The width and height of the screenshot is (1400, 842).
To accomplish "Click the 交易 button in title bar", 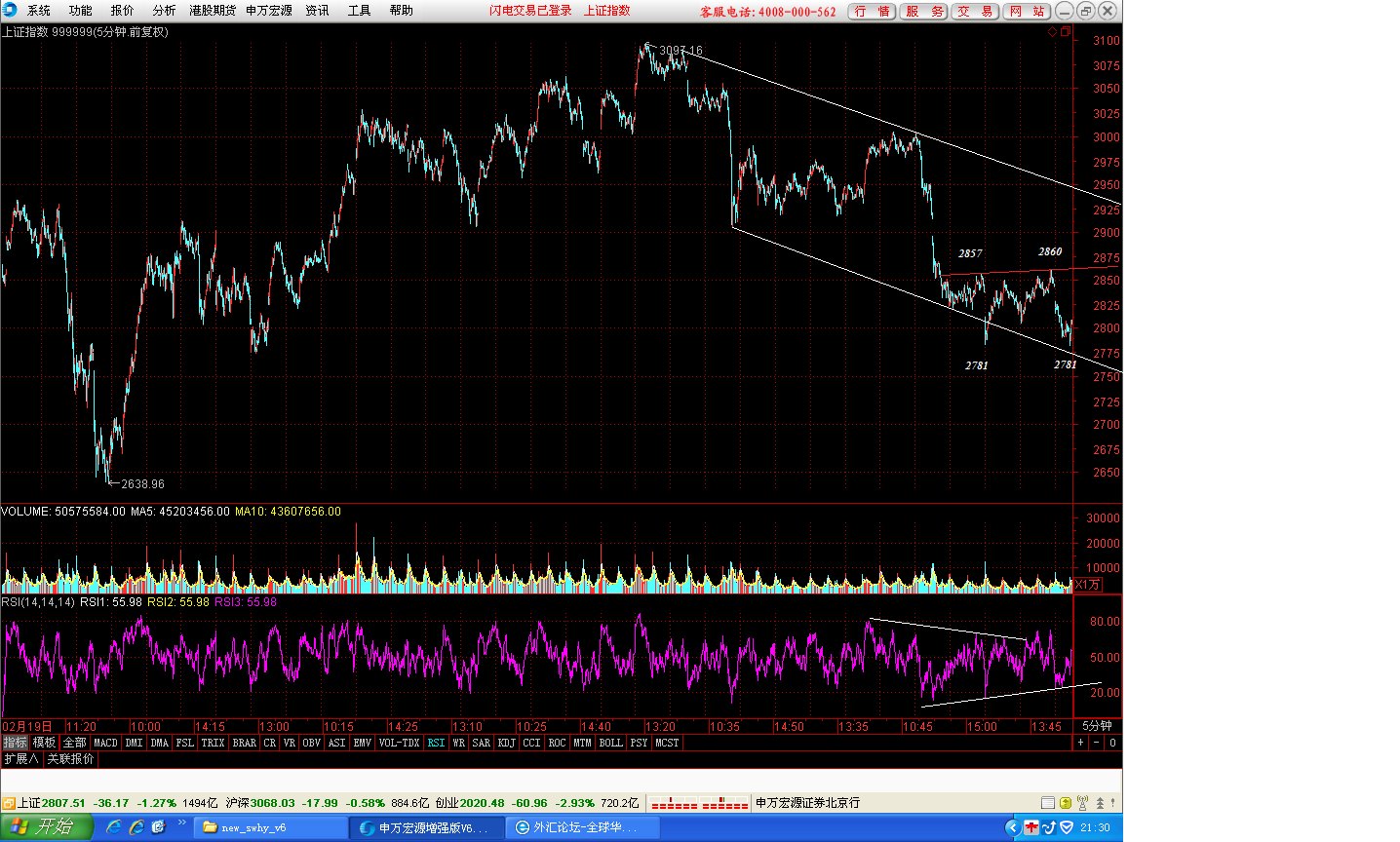I will click(976, 11).
